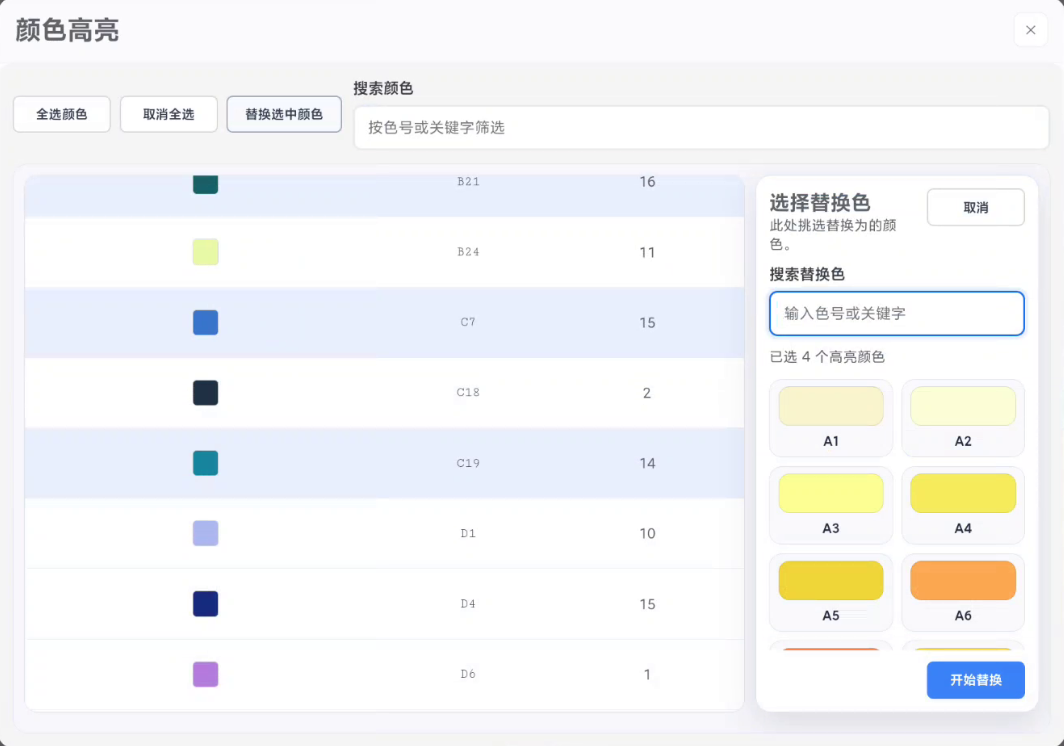Image resolution: width=1064 pixels, height=746 pixels.
Task: Click the 全选颜色 button
Action: (x=61, y=114)
